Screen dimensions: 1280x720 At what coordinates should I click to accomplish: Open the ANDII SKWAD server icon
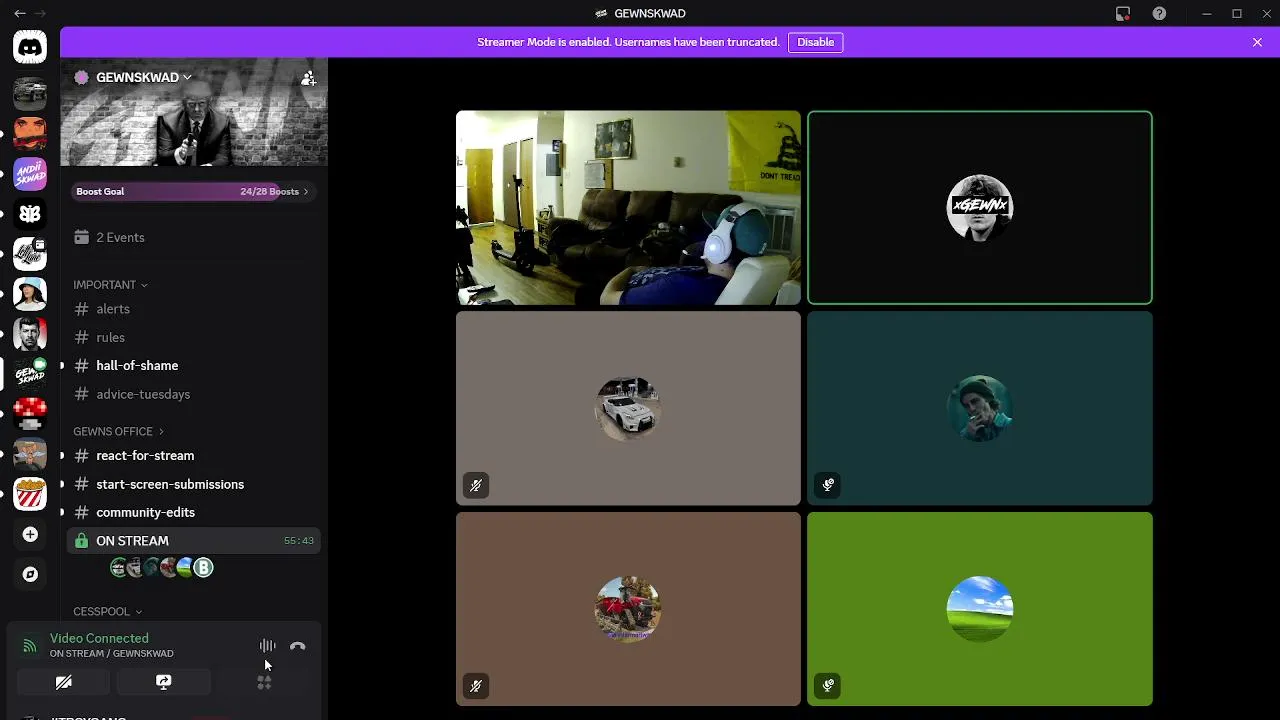coord(30,173)
